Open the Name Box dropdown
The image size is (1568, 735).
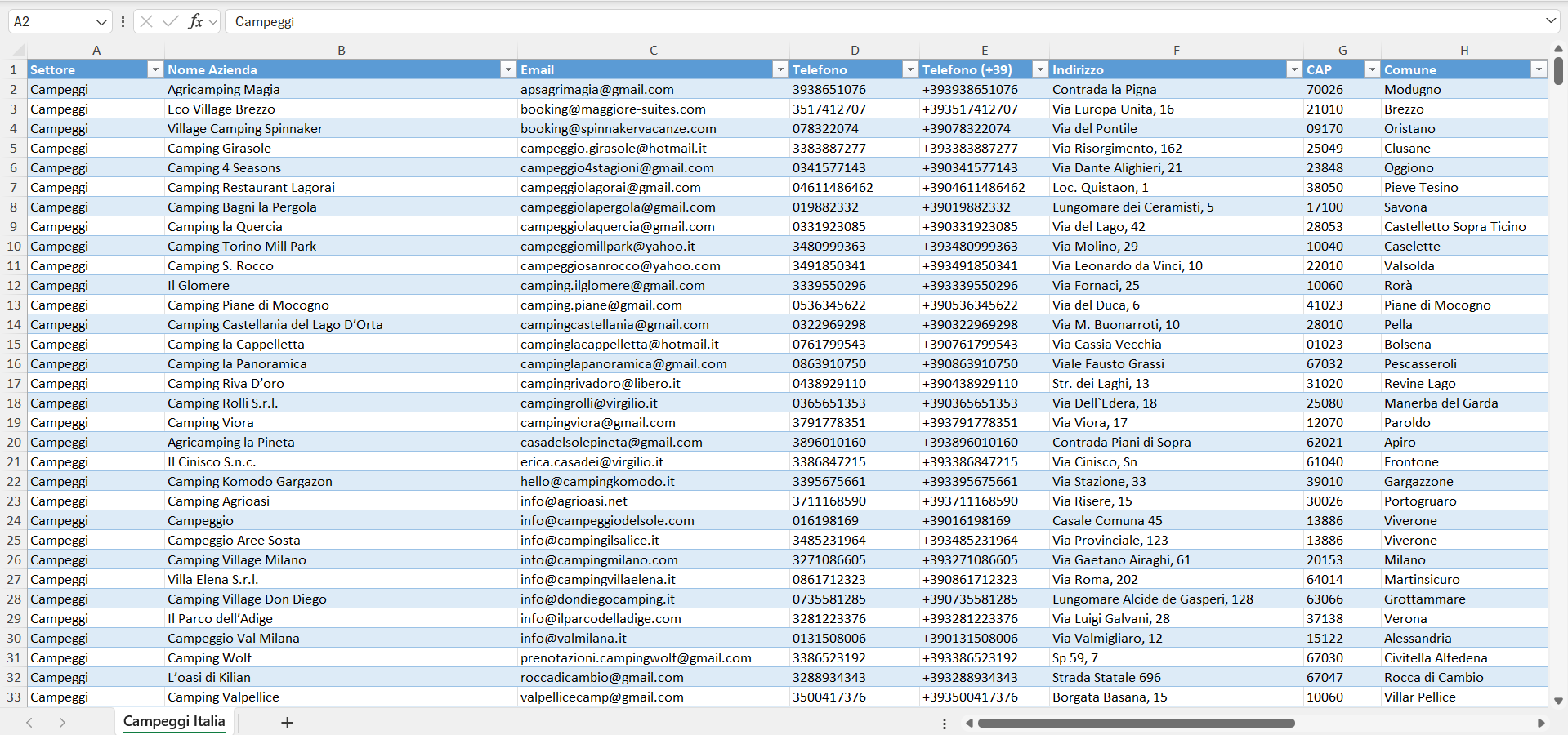[101, 22]
